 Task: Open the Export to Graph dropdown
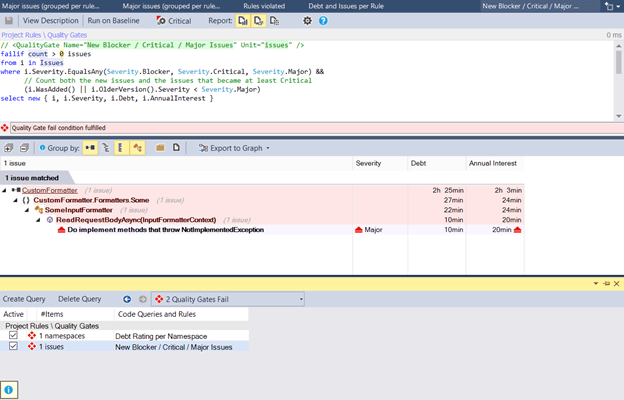(236, 148)
